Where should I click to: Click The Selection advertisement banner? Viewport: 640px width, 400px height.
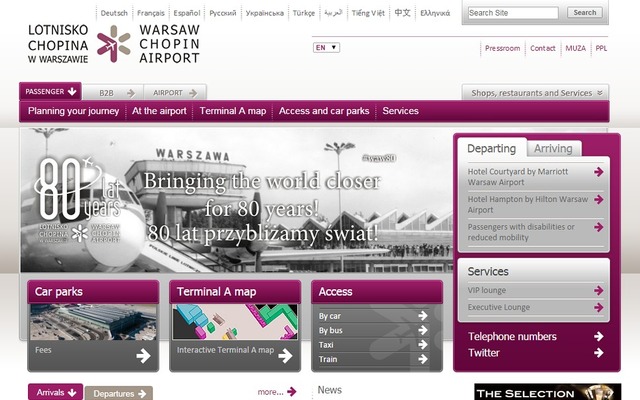coord(548,392)
